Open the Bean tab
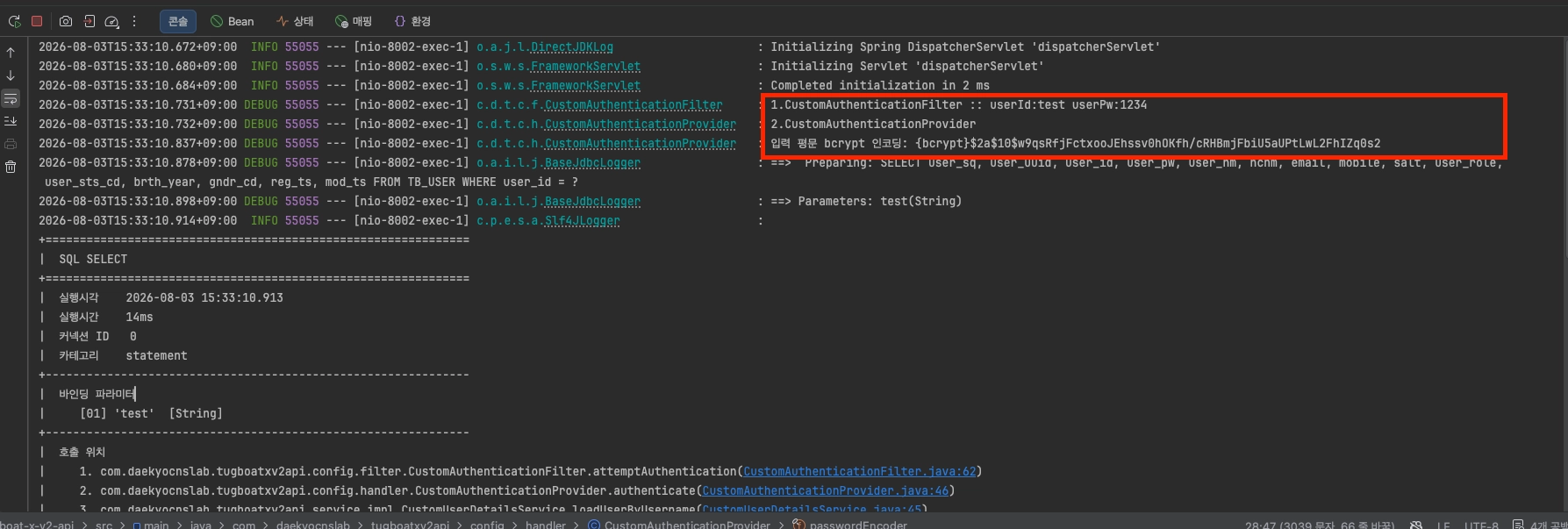 click(233, 21)
